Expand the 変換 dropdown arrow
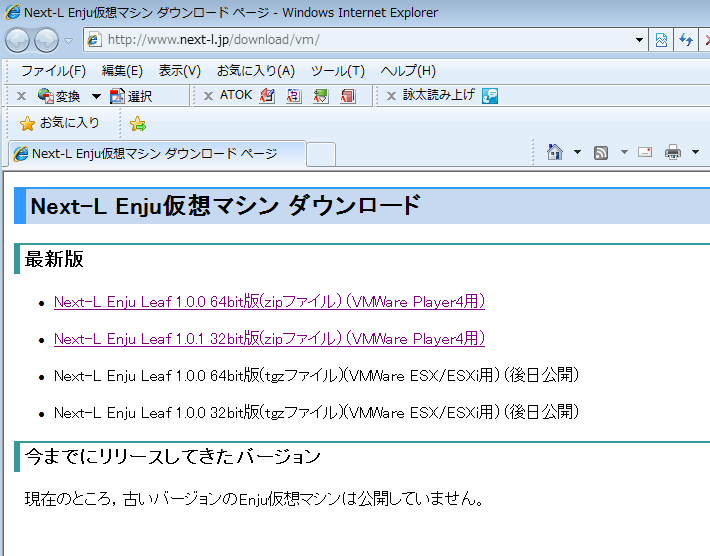The image size is (710, 556). (96, 96)
